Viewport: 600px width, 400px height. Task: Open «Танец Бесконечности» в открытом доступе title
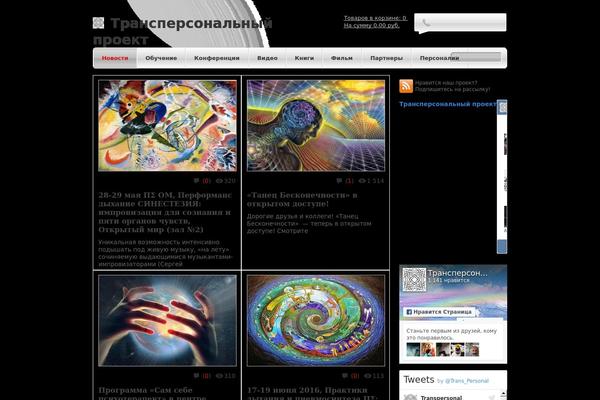[302, 199]
